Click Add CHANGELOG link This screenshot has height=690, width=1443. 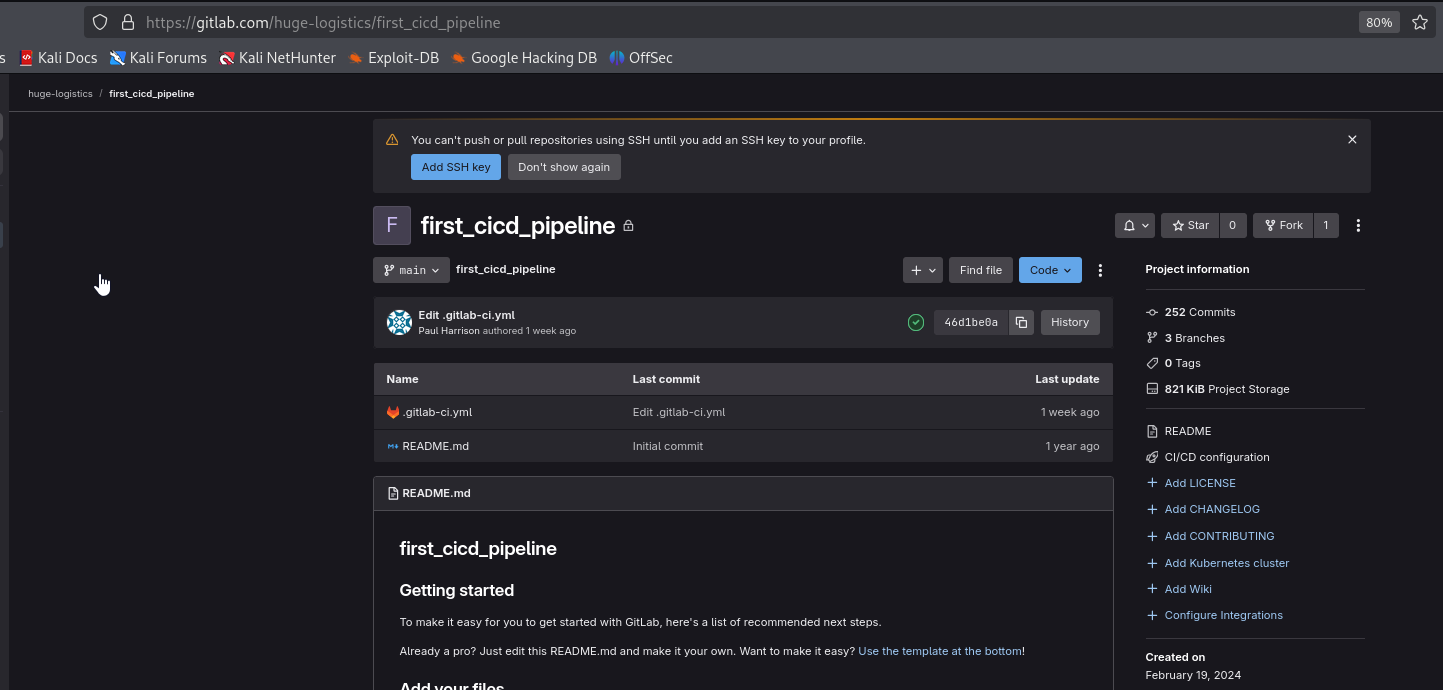1212,509
